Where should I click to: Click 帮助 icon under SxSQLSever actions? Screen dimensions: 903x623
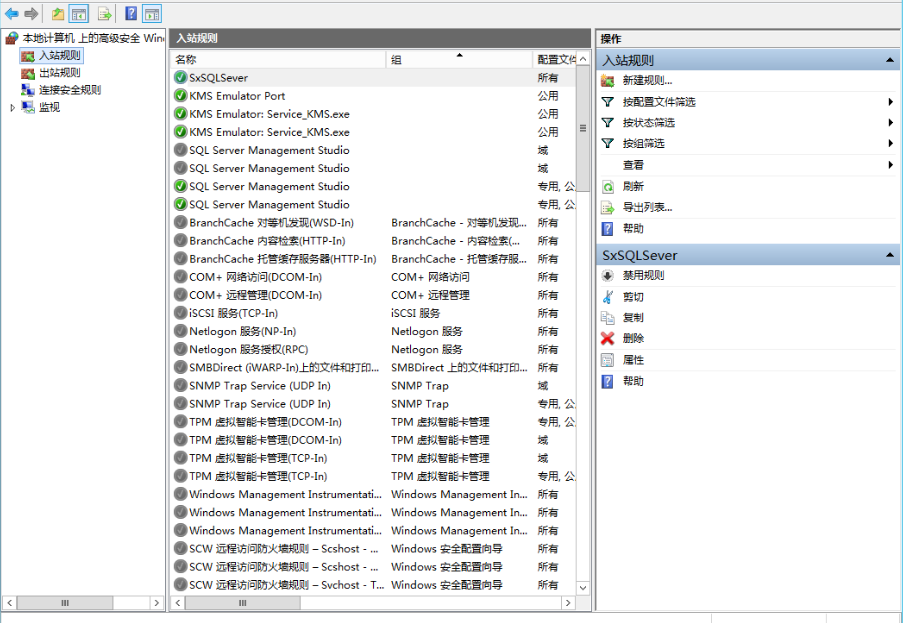point(608,381)
